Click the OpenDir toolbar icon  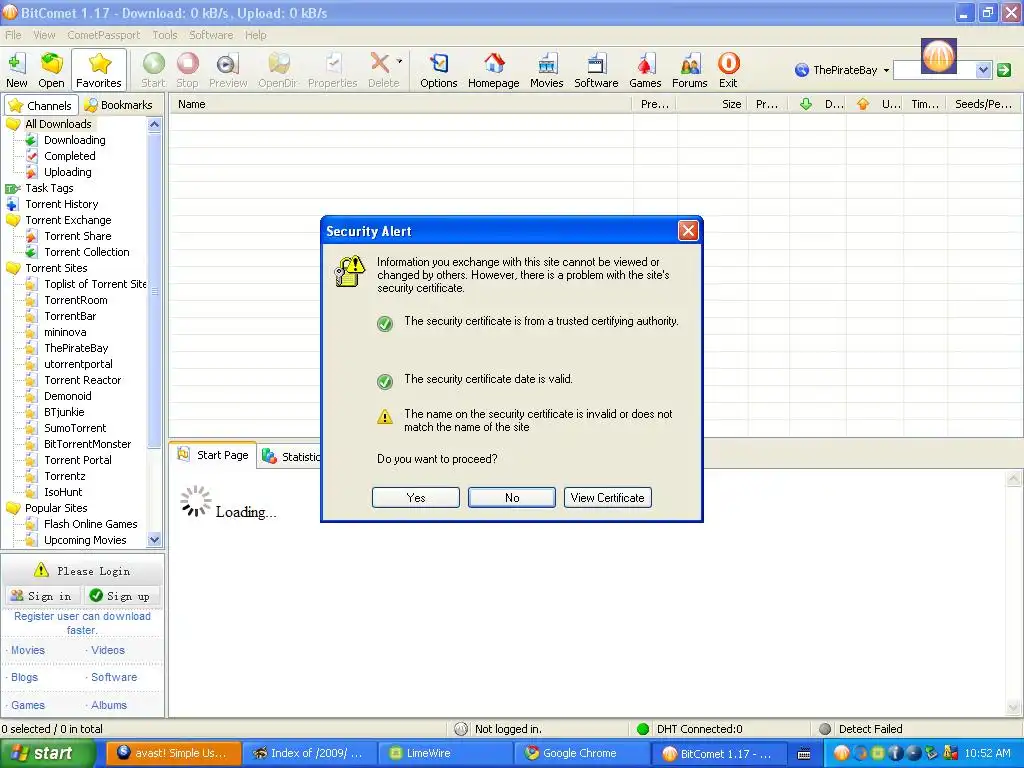pyautogui.click(x=278, y=70)
